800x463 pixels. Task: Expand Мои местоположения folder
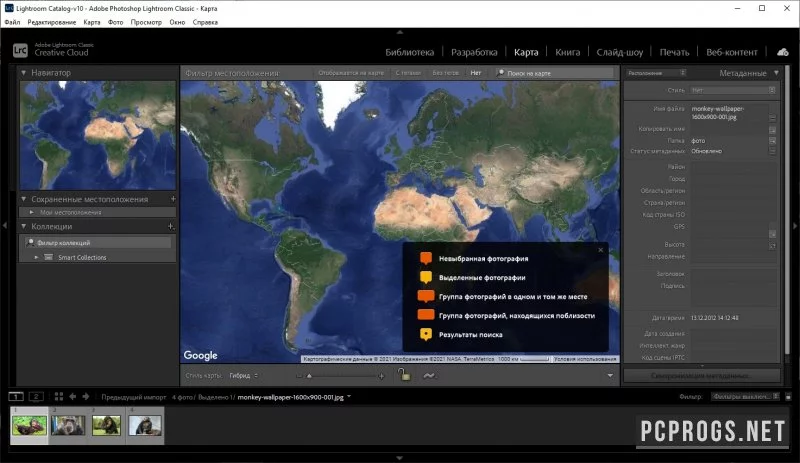tap(32, 212)
